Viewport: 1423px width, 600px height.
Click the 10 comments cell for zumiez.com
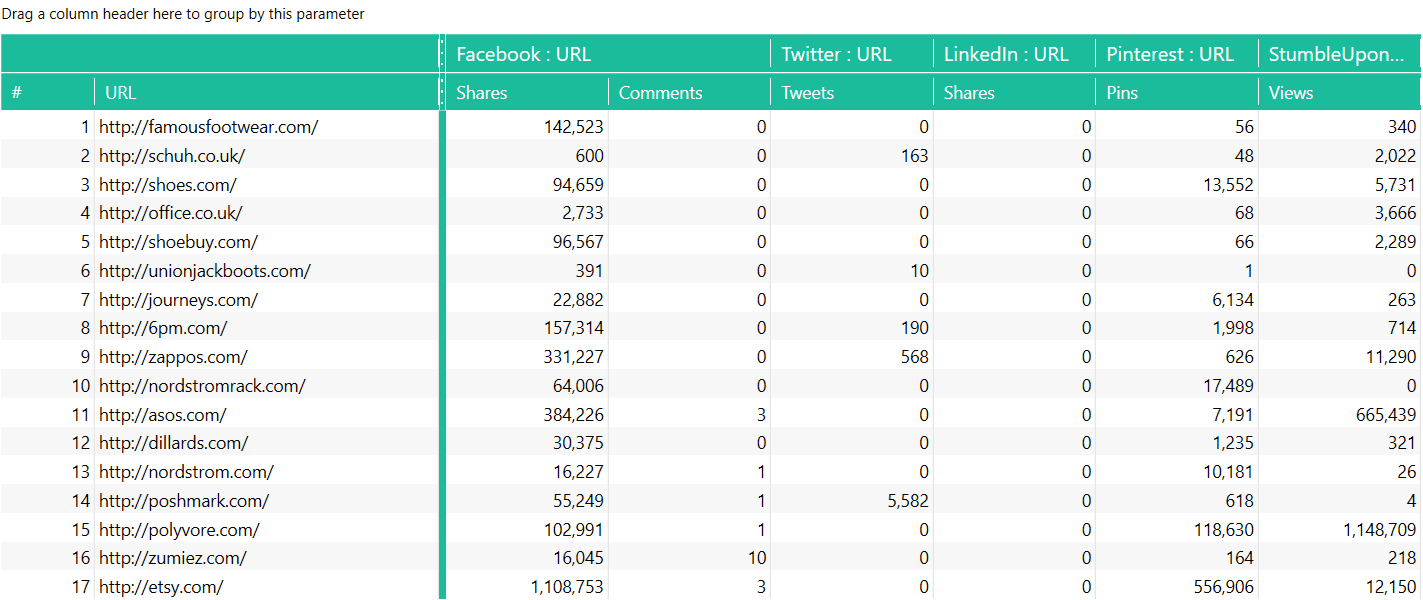coord(689,558)
